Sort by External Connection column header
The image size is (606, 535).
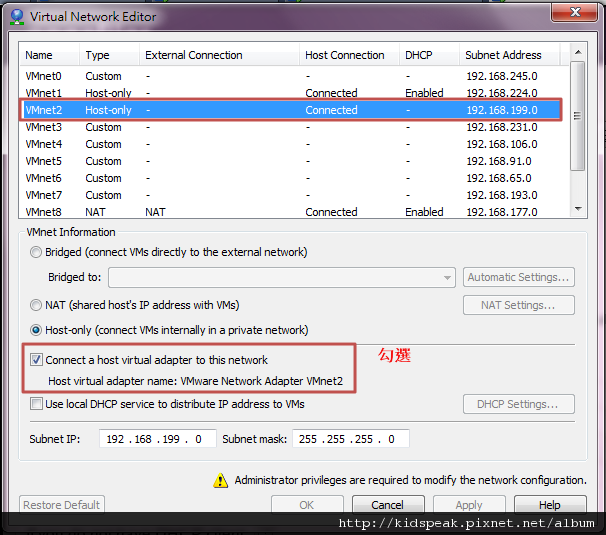220,55
